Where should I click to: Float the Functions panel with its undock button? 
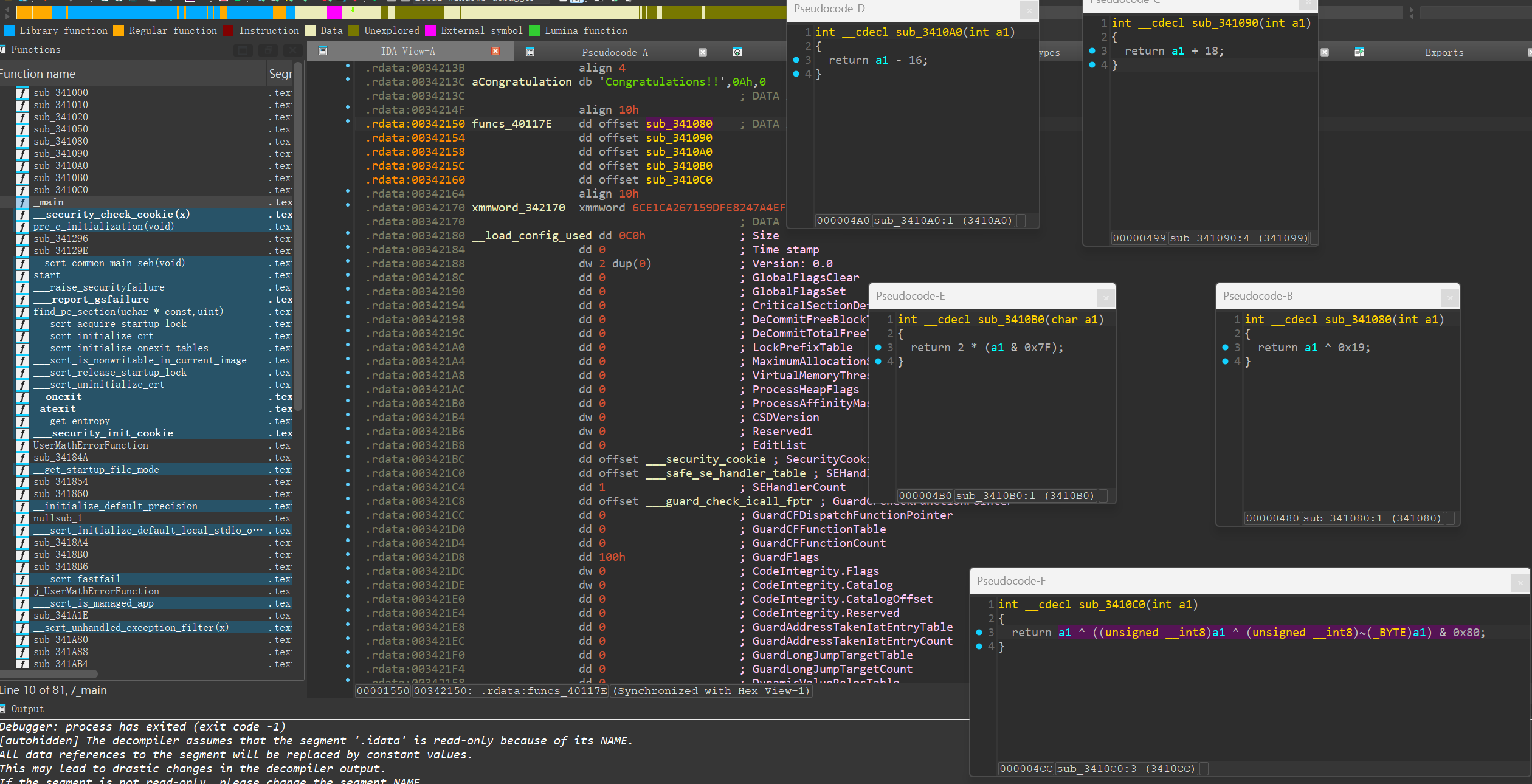[269, 50]
